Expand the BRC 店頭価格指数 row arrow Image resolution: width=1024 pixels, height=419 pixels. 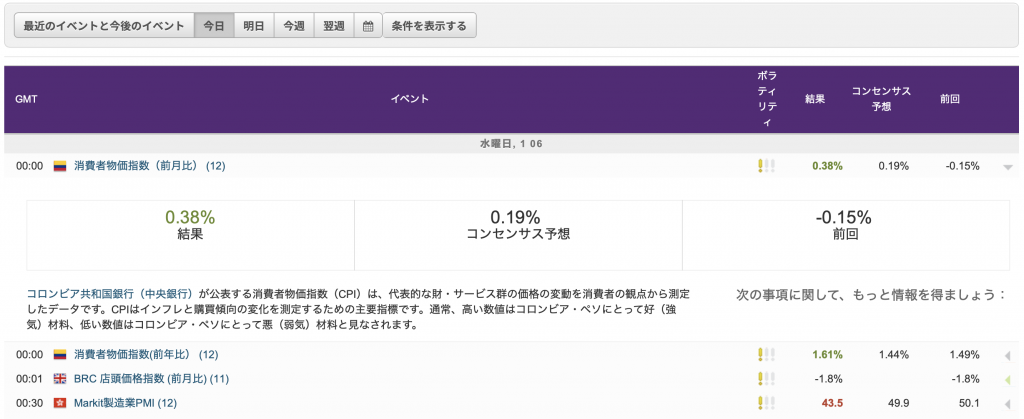[1009, 379]
